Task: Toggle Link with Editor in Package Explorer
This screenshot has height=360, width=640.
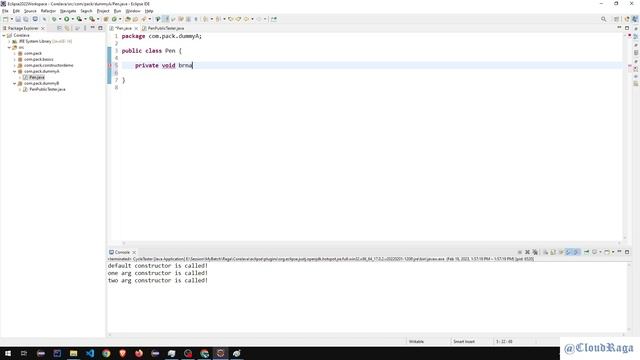Action: pyautogui.click(x=67, y=28)
